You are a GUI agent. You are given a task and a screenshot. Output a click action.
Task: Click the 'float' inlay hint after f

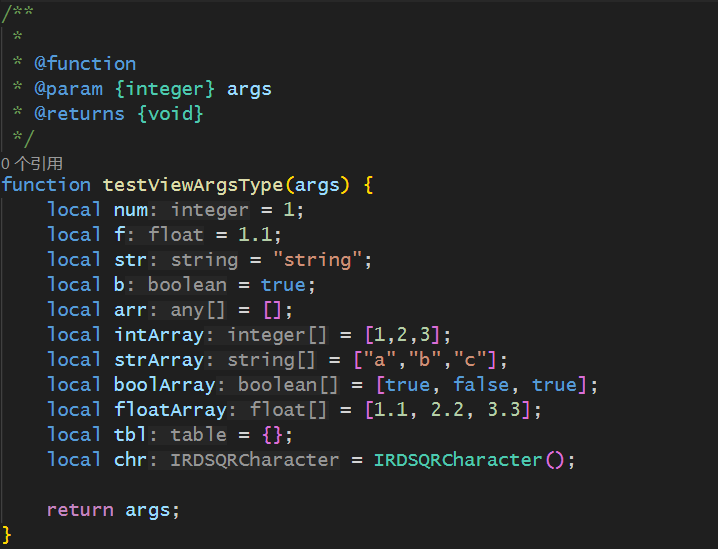176,235
